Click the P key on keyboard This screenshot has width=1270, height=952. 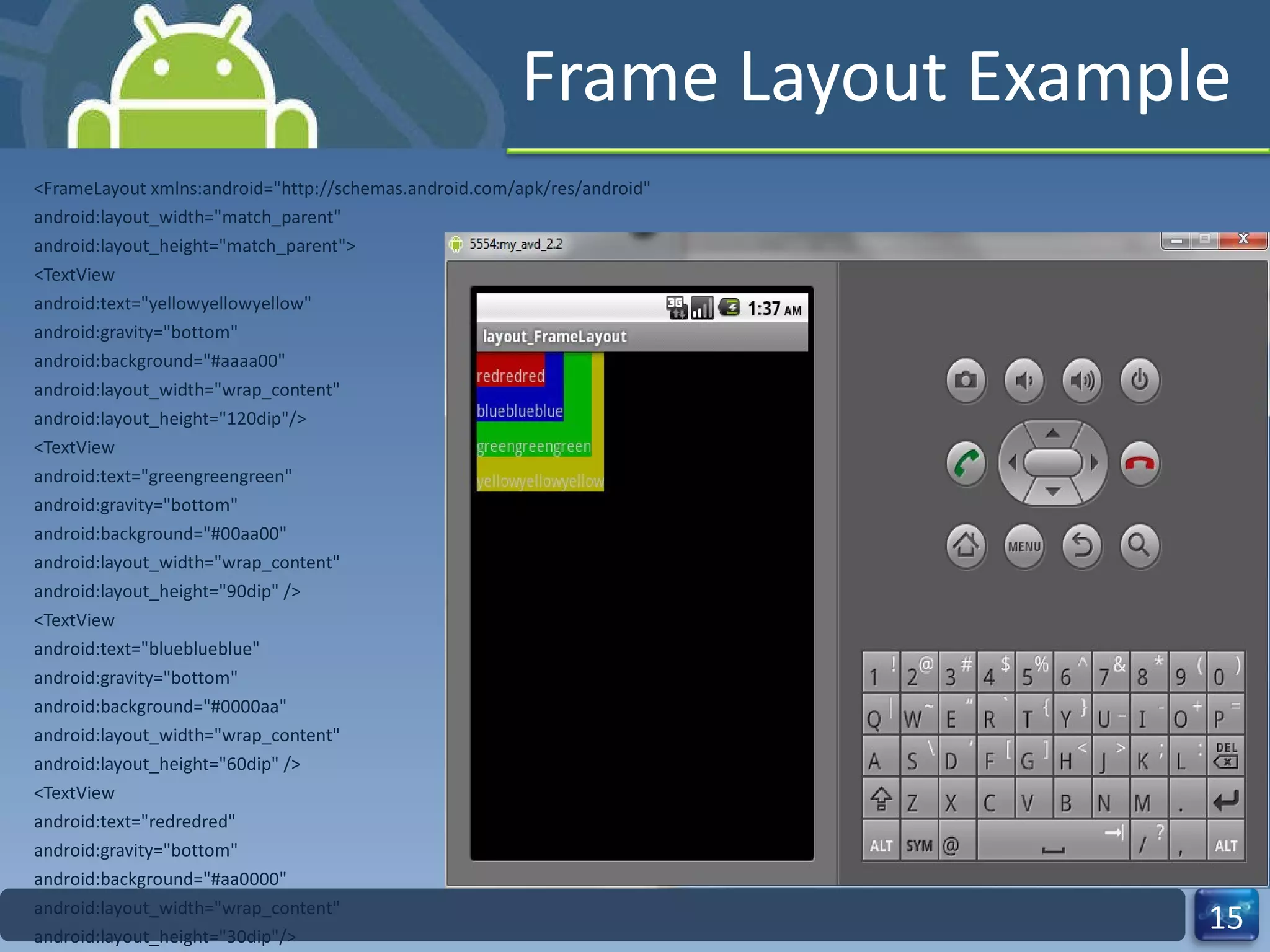point(1225,713)
